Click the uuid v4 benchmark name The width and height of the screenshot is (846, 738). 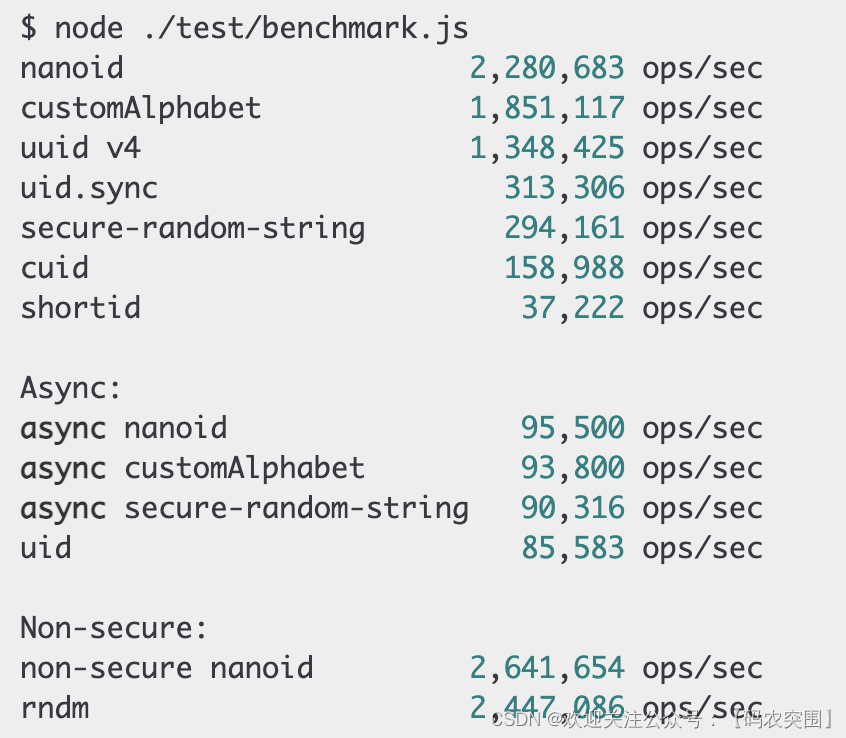(x=81, y=148)
